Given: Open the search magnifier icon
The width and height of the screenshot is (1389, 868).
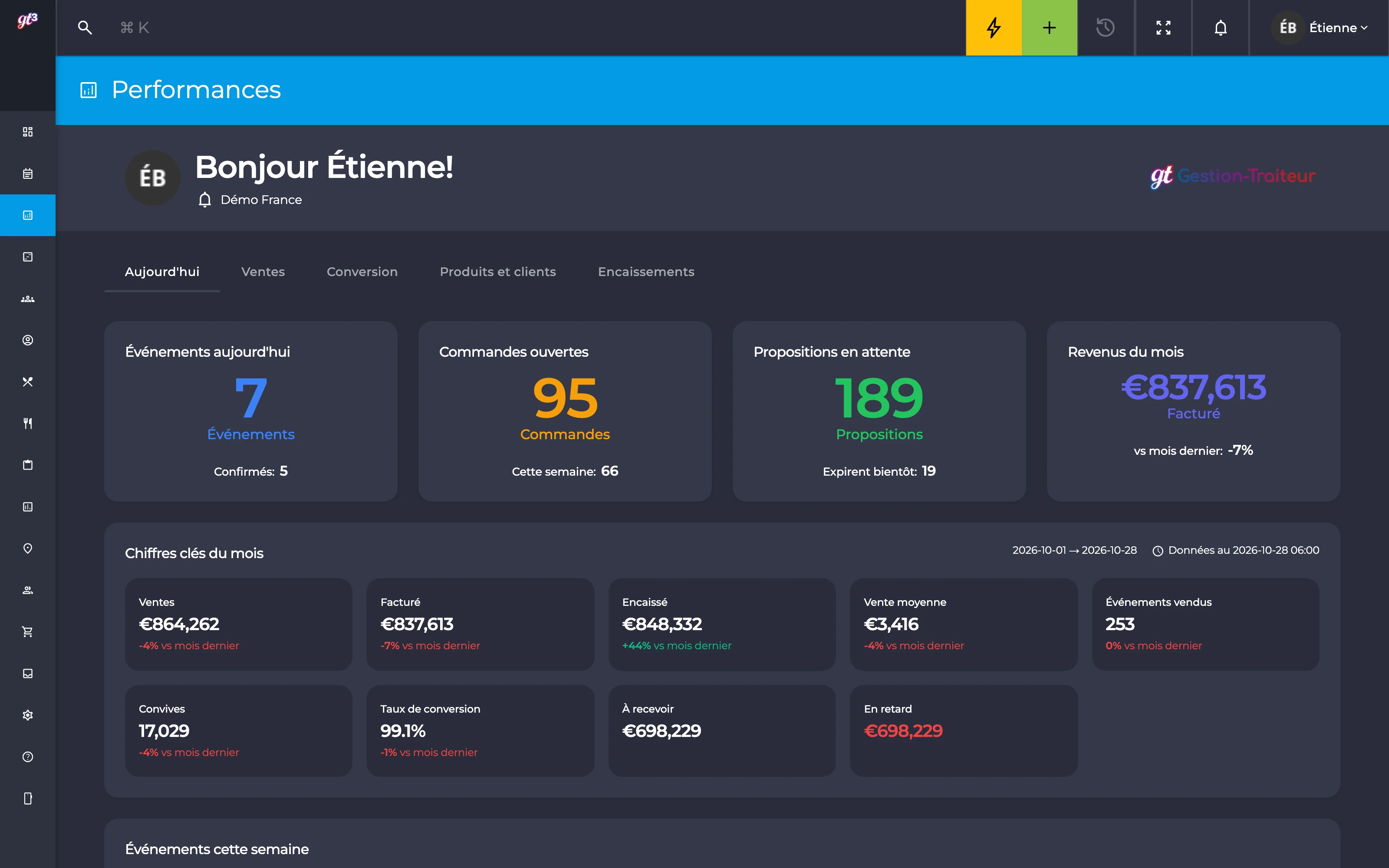Looking at the screenshot, I should (85, 27).
